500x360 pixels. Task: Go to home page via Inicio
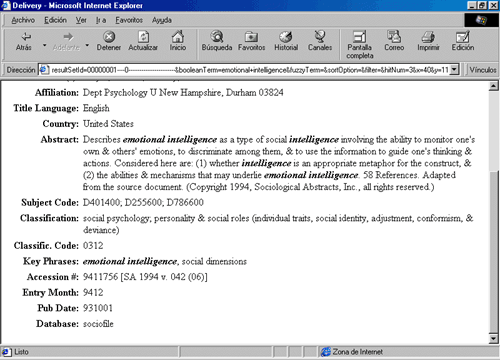coord(178,41)
